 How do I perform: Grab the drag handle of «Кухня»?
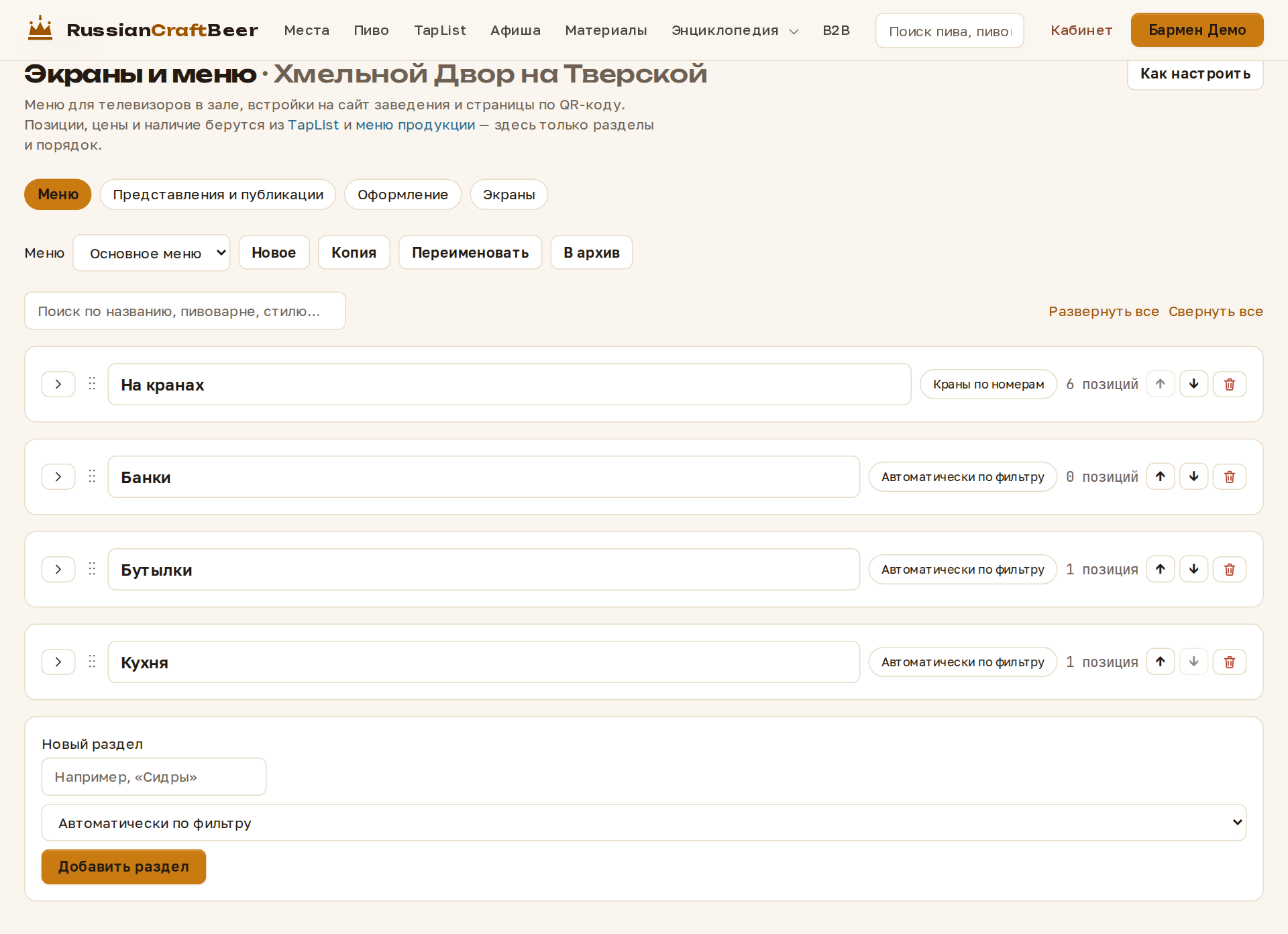point(92,661)
